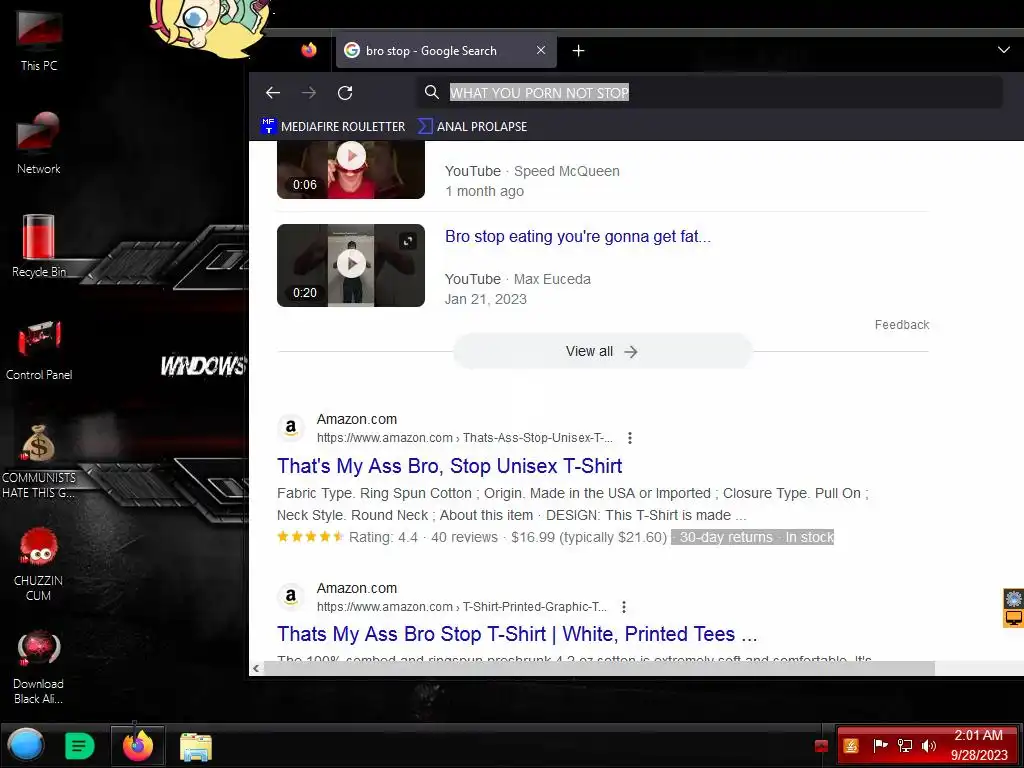Click the orange Java tray icon
Viewport: 1024px width, 768px height.
[850, 745]
